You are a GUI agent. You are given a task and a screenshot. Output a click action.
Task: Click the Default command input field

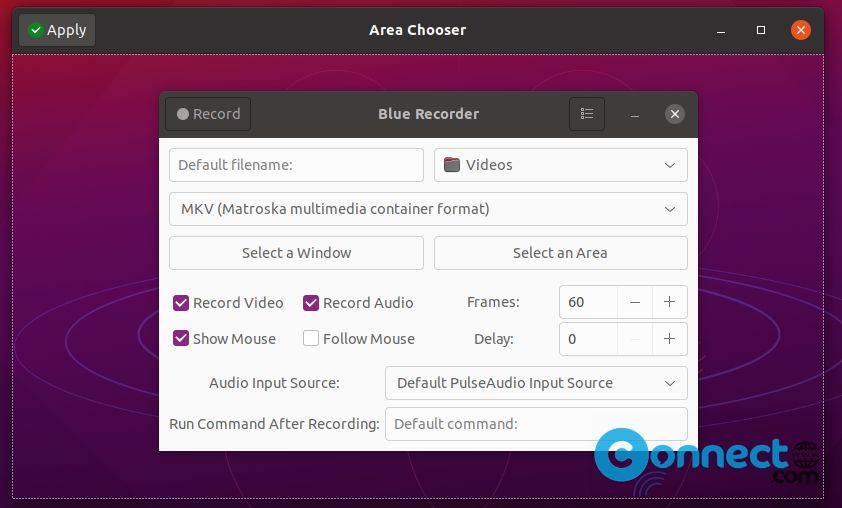[x=536, y=424]
